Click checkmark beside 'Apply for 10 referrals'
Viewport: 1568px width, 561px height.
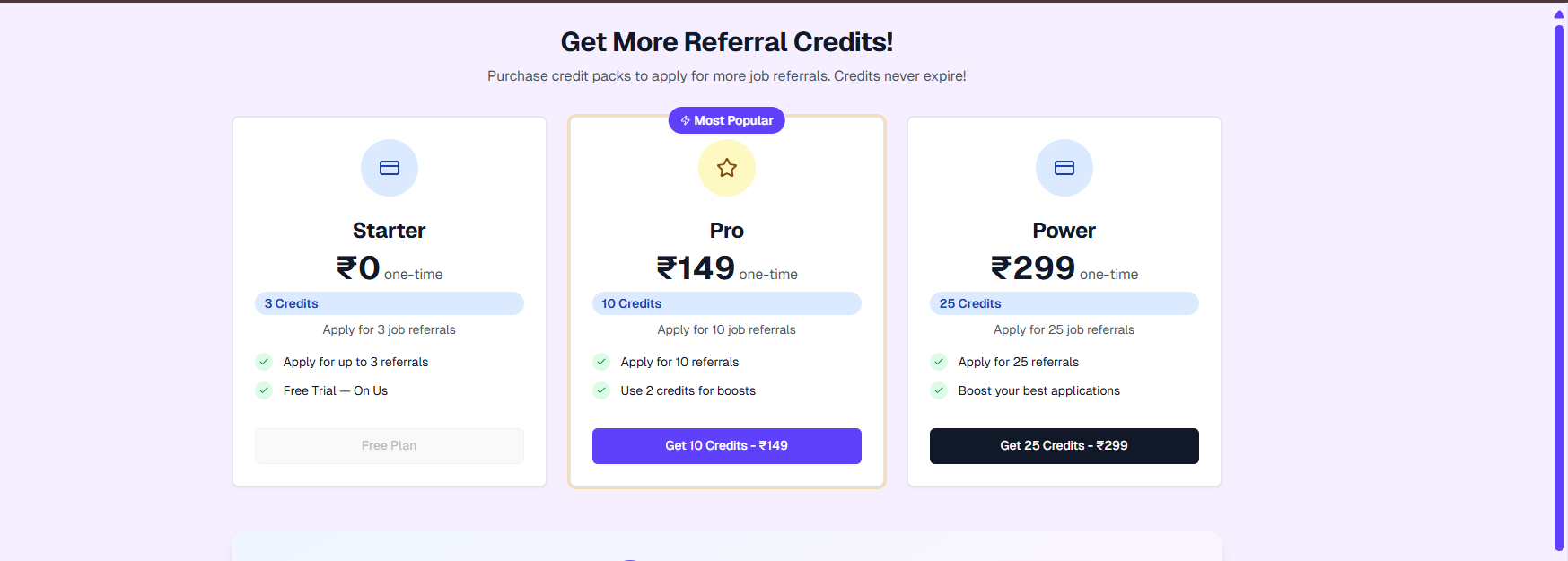601,362
